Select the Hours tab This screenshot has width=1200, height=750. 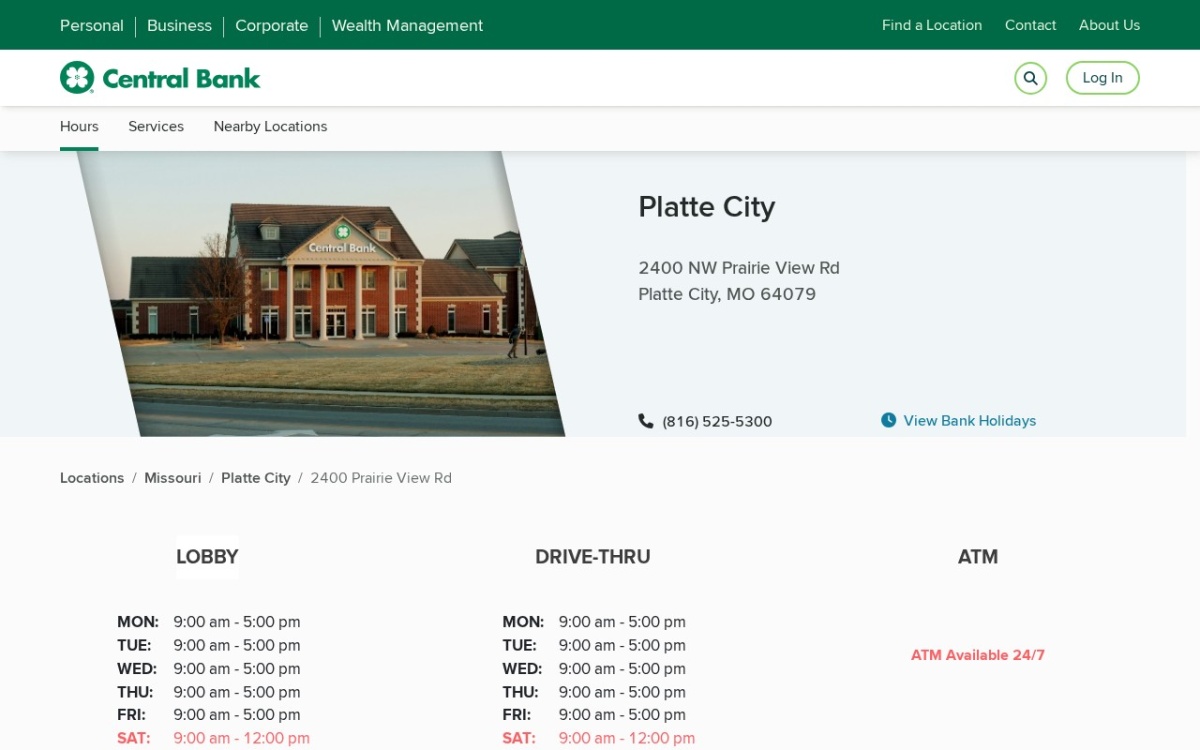click(x=79, y=127)
